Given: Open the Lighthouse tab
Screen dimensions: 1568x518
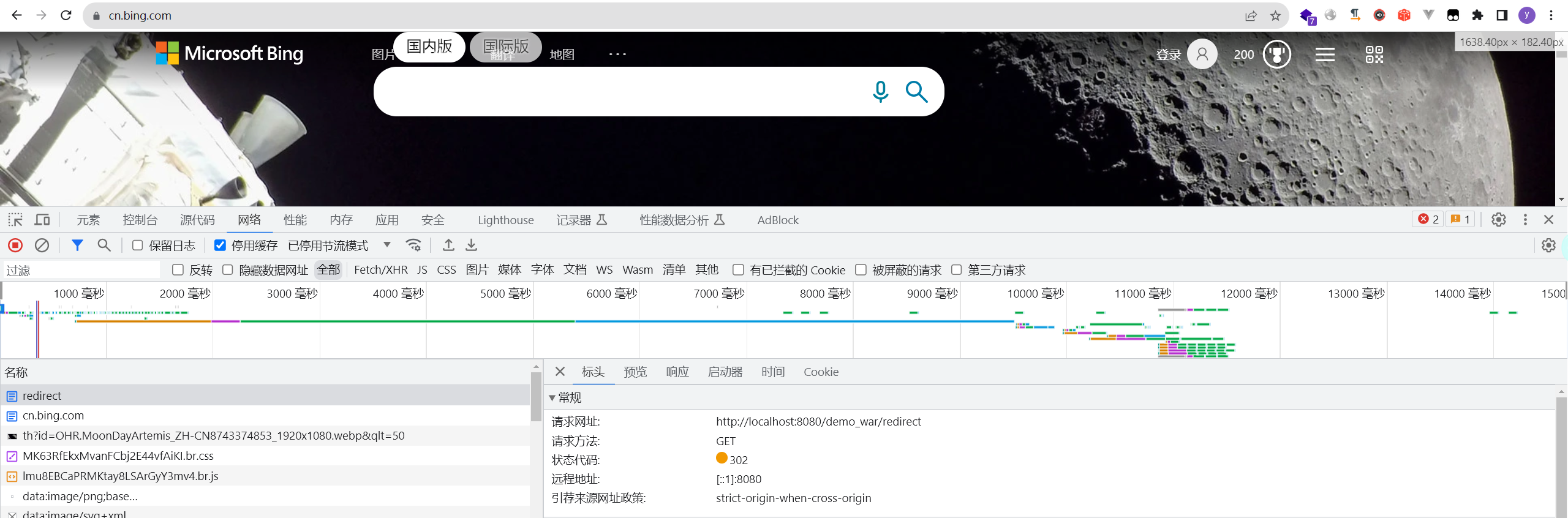Looking at the screenshot, I should [x=506, y=220].
